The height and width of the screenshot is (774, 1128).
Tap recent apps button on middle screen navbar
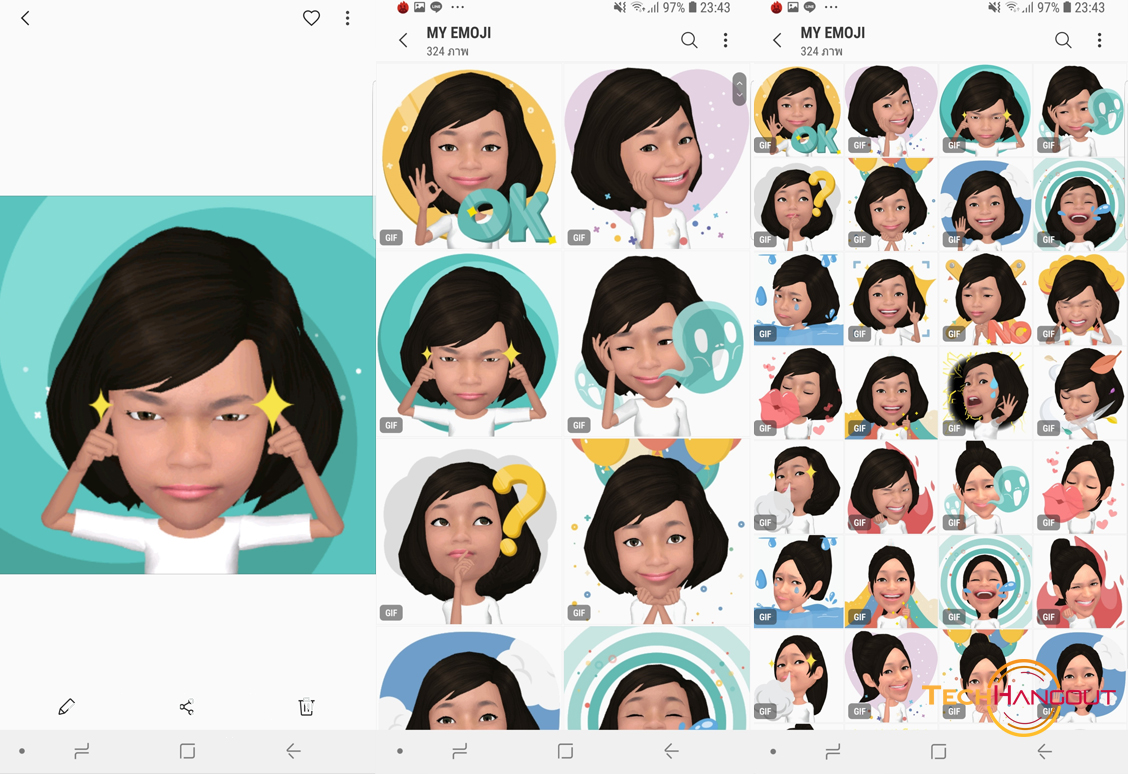(x=460, y=752)
